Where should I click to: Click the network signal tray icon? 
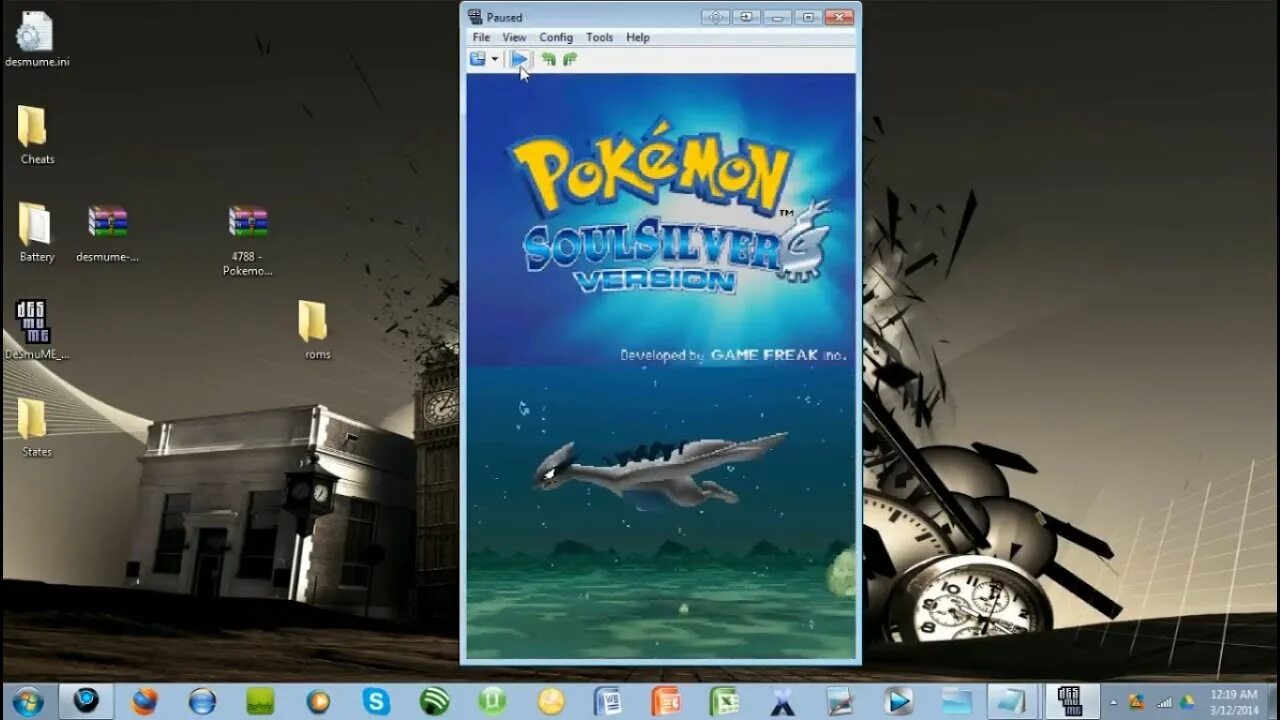(1162, 702)
